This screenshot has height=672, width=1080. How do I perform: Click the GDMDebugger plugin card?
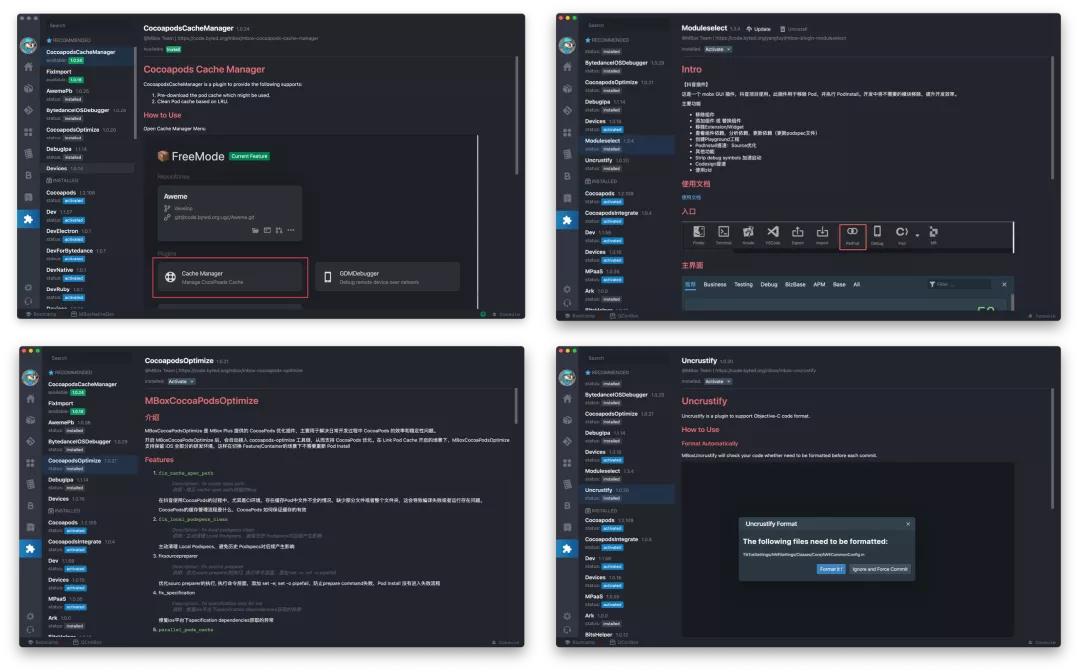tap(388, 277)
